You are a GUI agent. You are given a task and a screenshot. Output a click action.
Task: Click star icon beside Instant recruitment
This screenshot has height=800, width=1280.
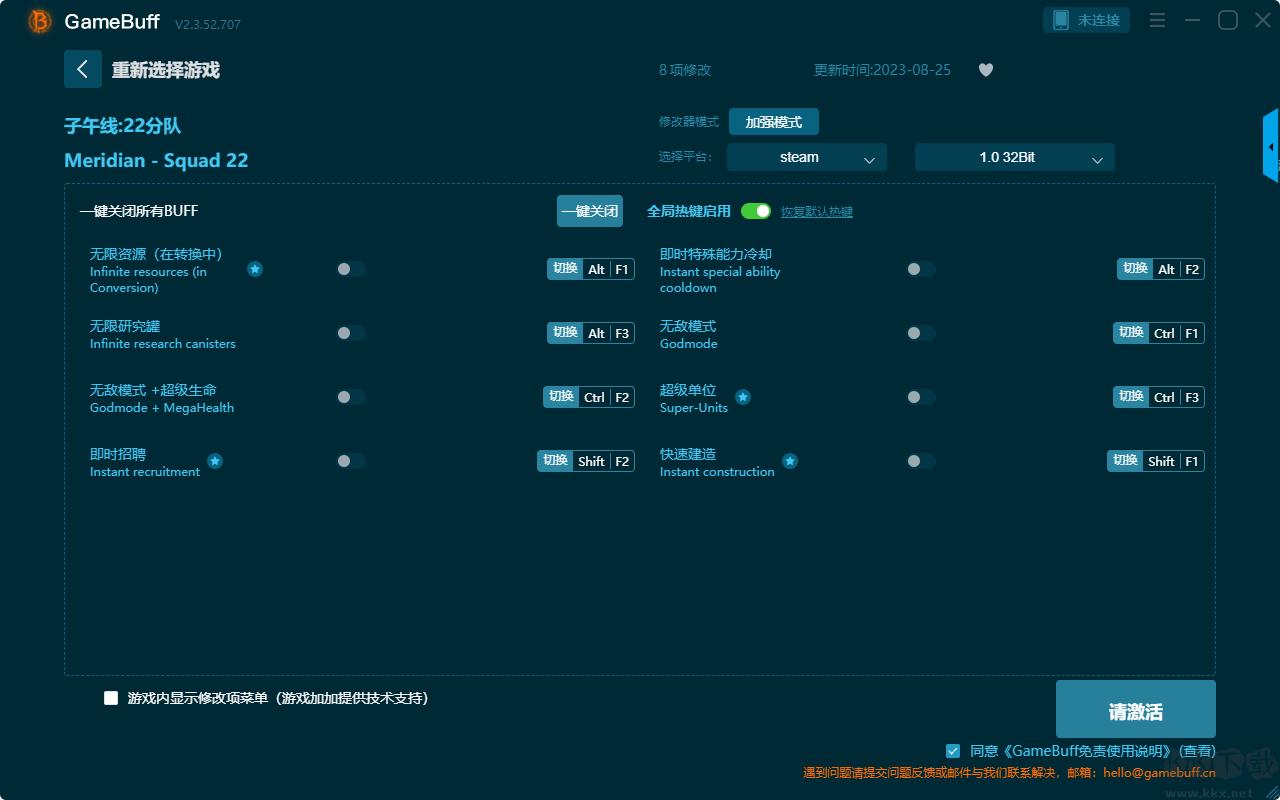[215, 461]
